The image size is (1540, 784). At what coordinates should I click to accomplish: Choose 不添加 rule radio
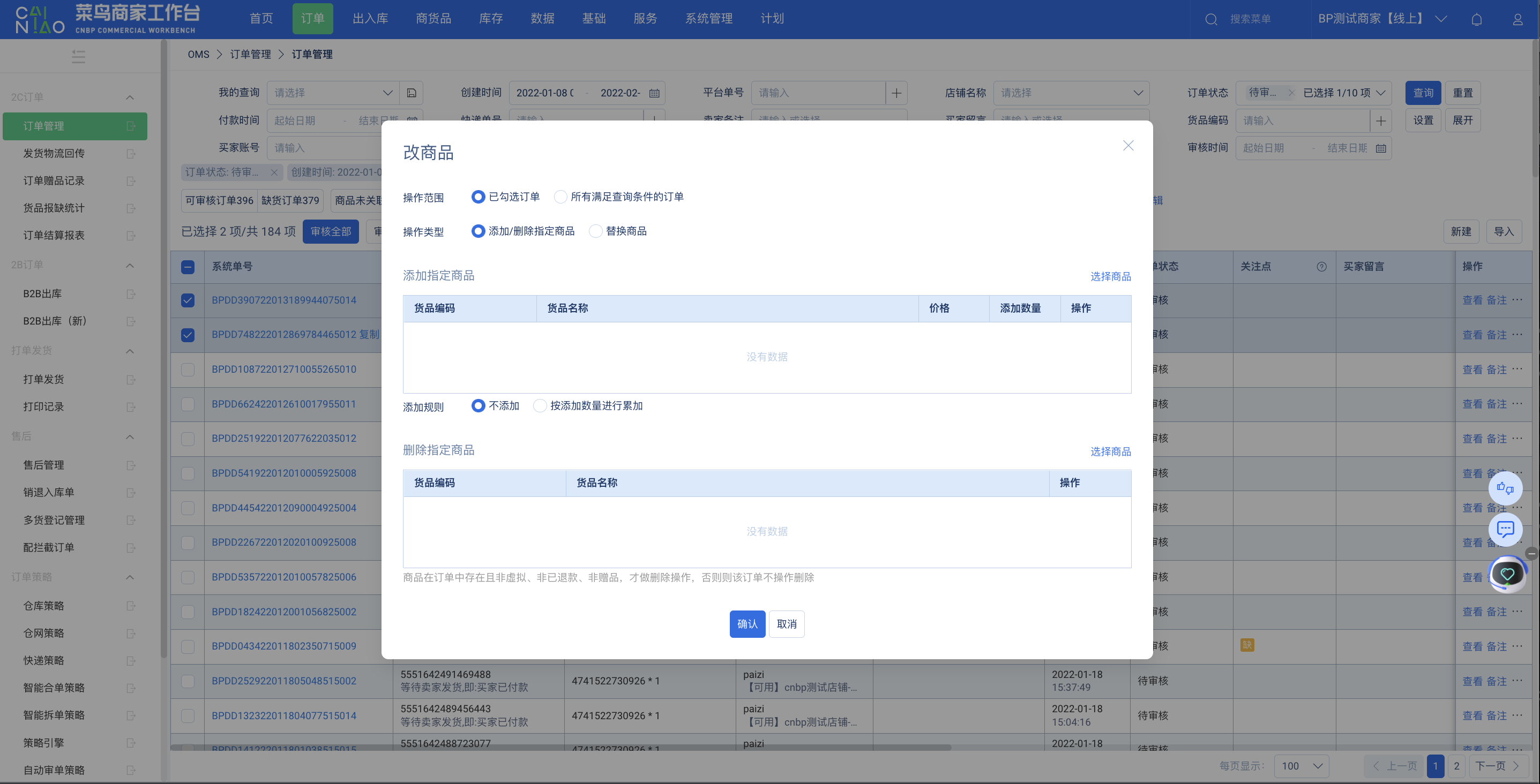[477, 405]
